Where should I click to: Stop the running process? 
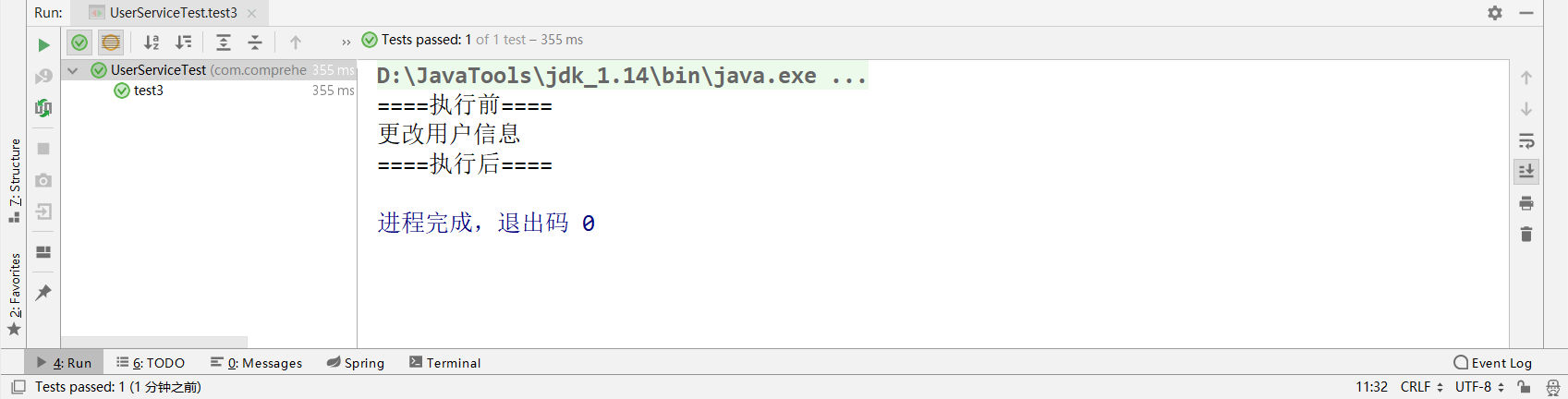coord(43,148)
